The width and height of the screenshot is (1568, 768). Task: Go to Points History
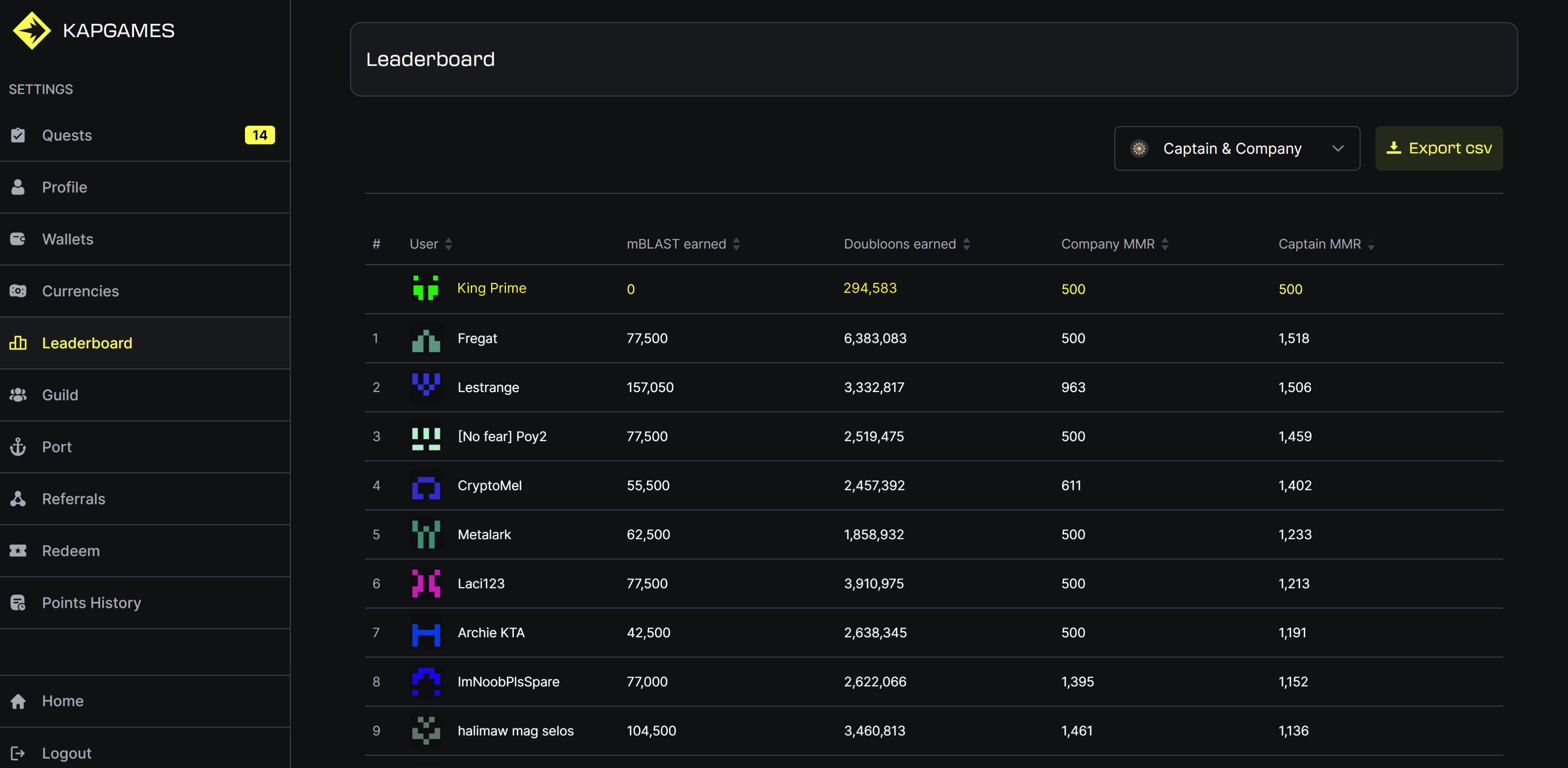point(145,603)
